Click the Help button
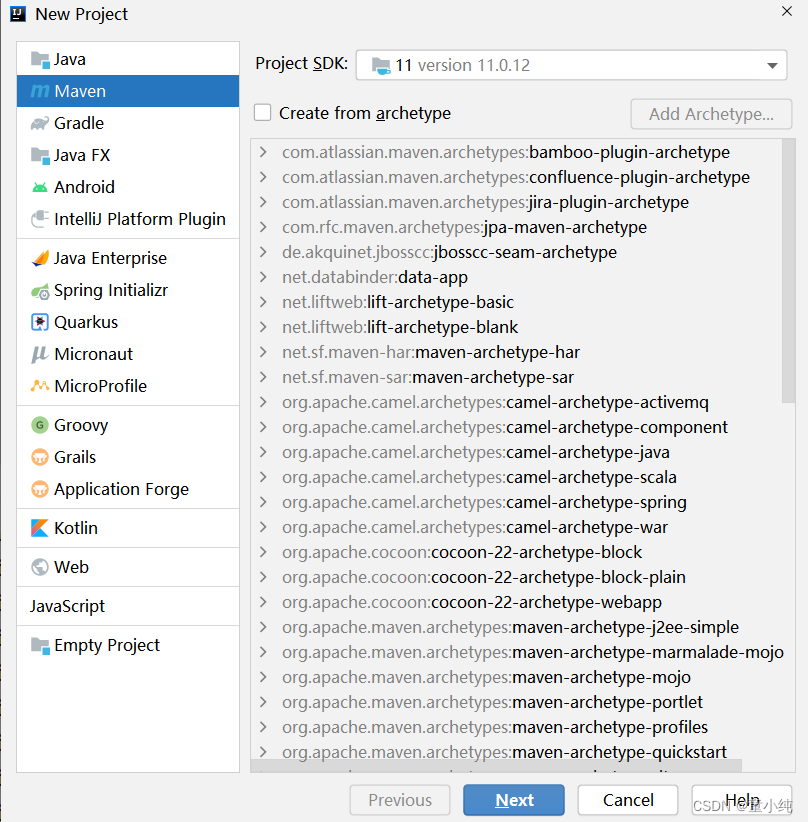Image resolution: width=808 pixels, height=822 pixels. pos(742,800)
